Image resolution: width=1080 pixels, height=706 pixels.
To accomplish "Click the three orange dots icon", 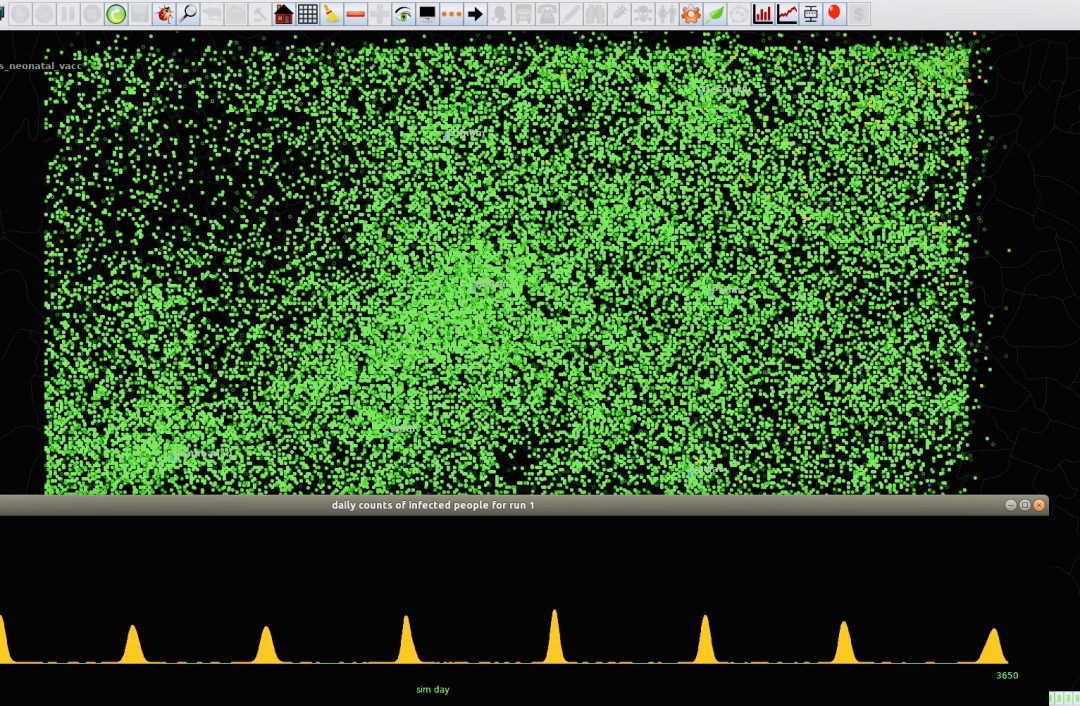I will tap(452, 14).
